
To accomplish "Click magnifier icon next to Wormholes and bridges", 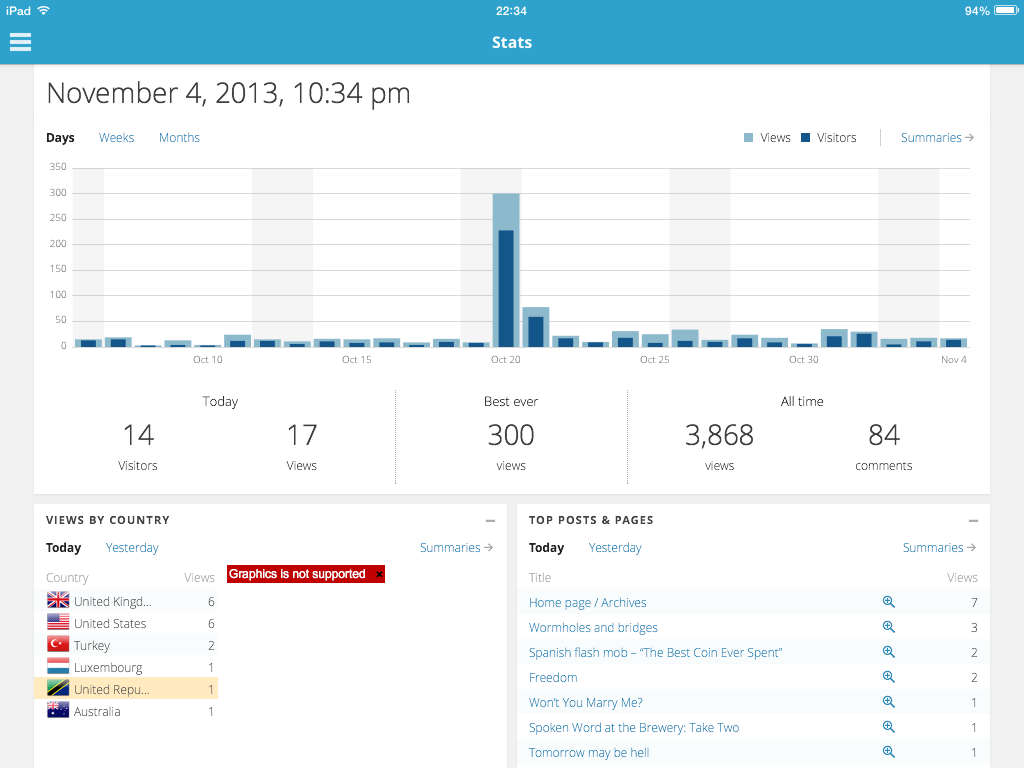I will 888,627.
